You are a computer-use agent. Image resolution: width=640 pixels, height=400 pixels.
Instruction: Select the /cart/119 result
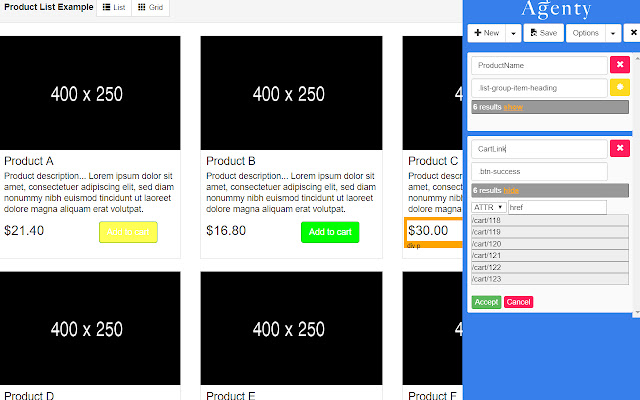[x=550, y=232]
